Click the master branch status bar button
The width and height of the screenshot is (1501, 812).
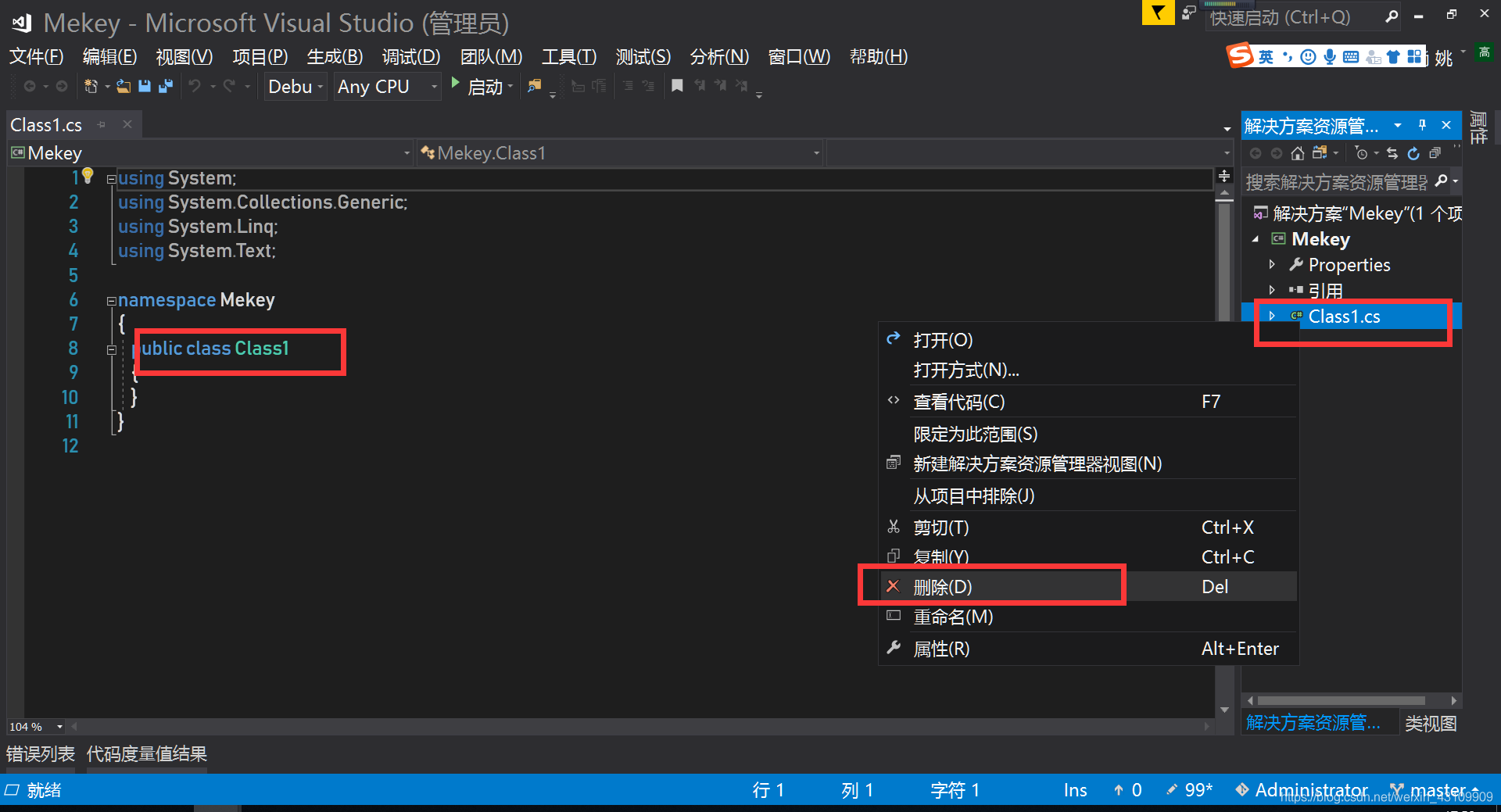(x=1435, y=790)
